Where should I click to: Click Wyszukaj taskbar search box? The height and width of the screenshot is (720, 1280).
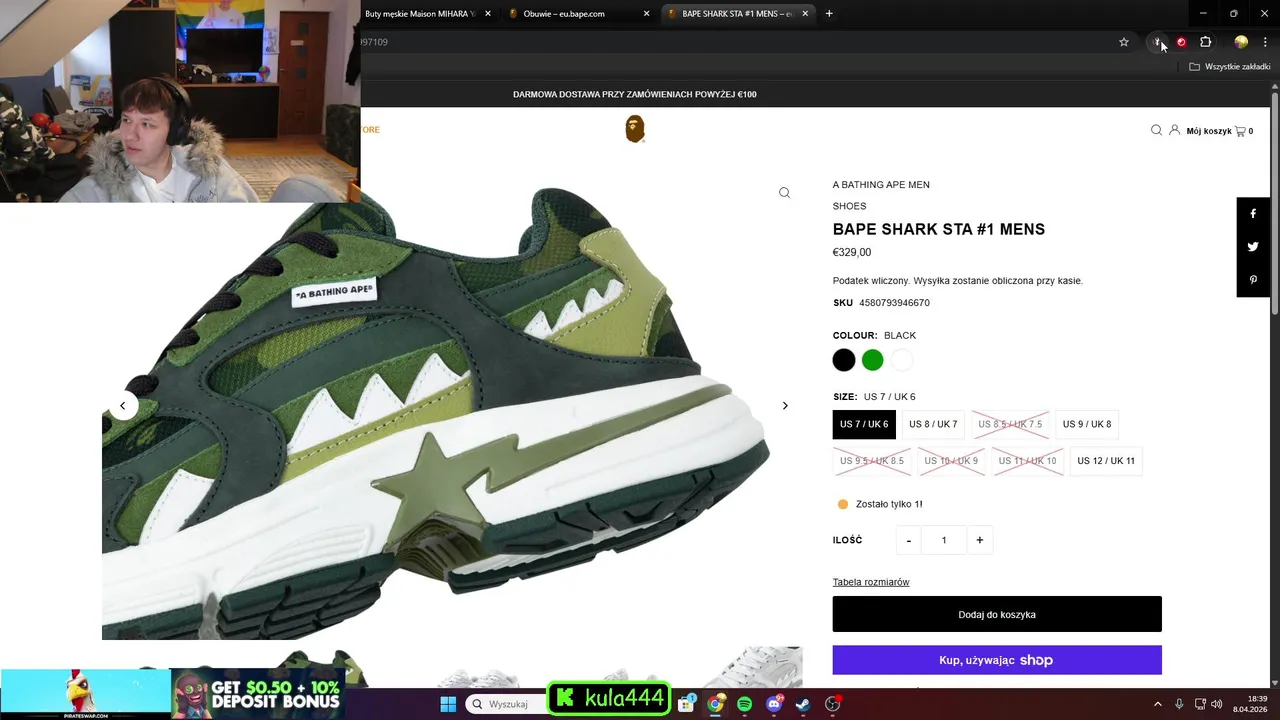[506, 704]
